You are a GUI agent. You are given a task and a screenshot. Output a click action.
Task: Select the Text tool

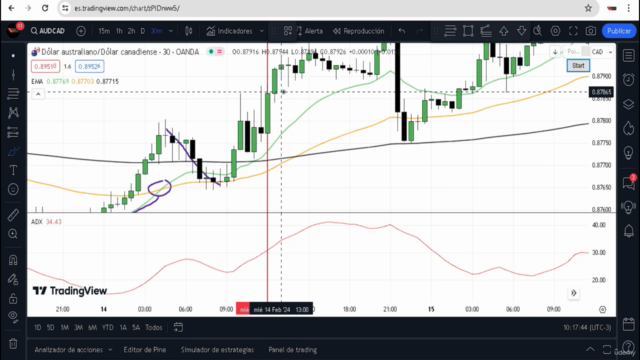13,170
